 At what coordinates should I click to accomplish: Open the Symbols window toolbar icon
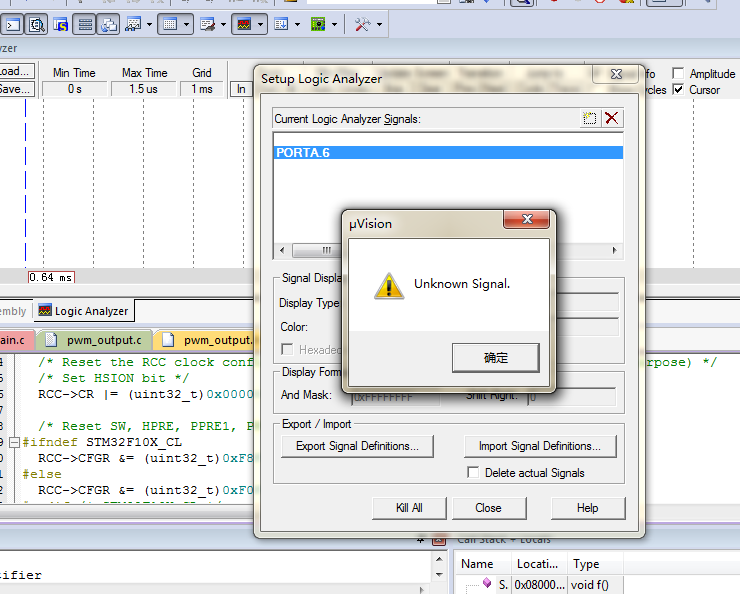coord(58,24)
